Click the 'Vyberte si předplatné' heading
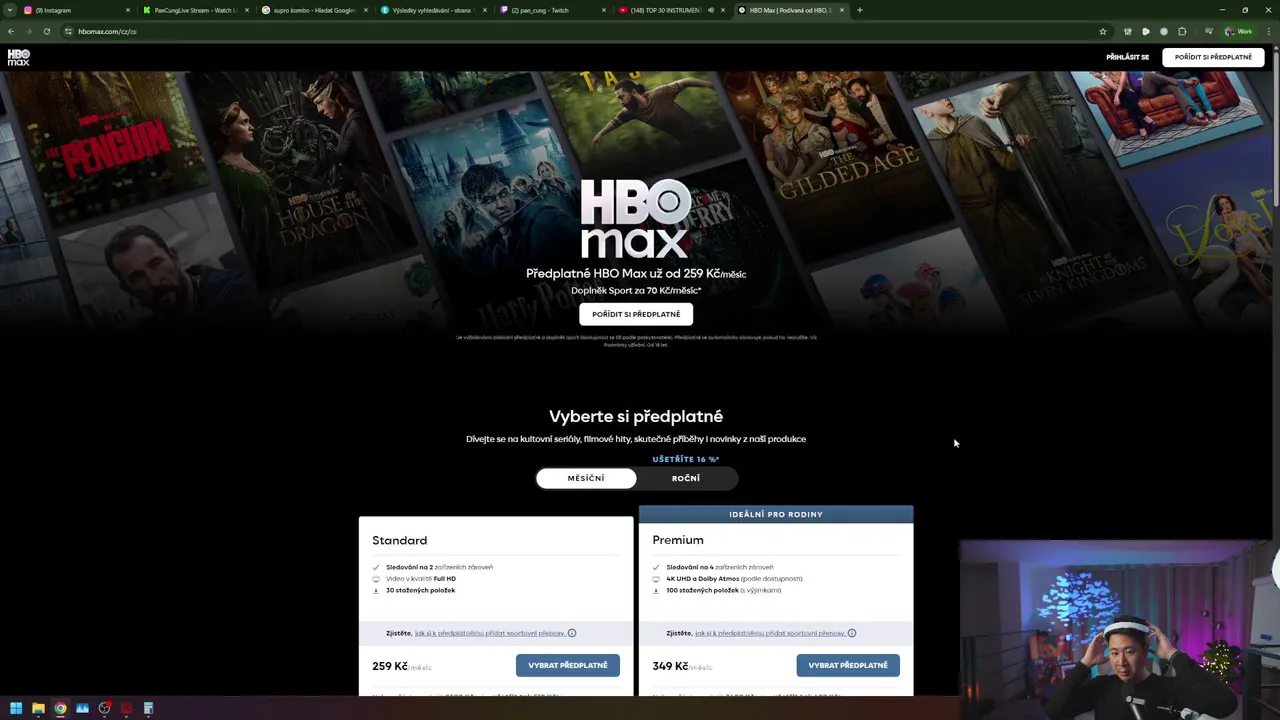Image resolution: width=1280 pixels, height=720 pixels. [x=636, y=416]
